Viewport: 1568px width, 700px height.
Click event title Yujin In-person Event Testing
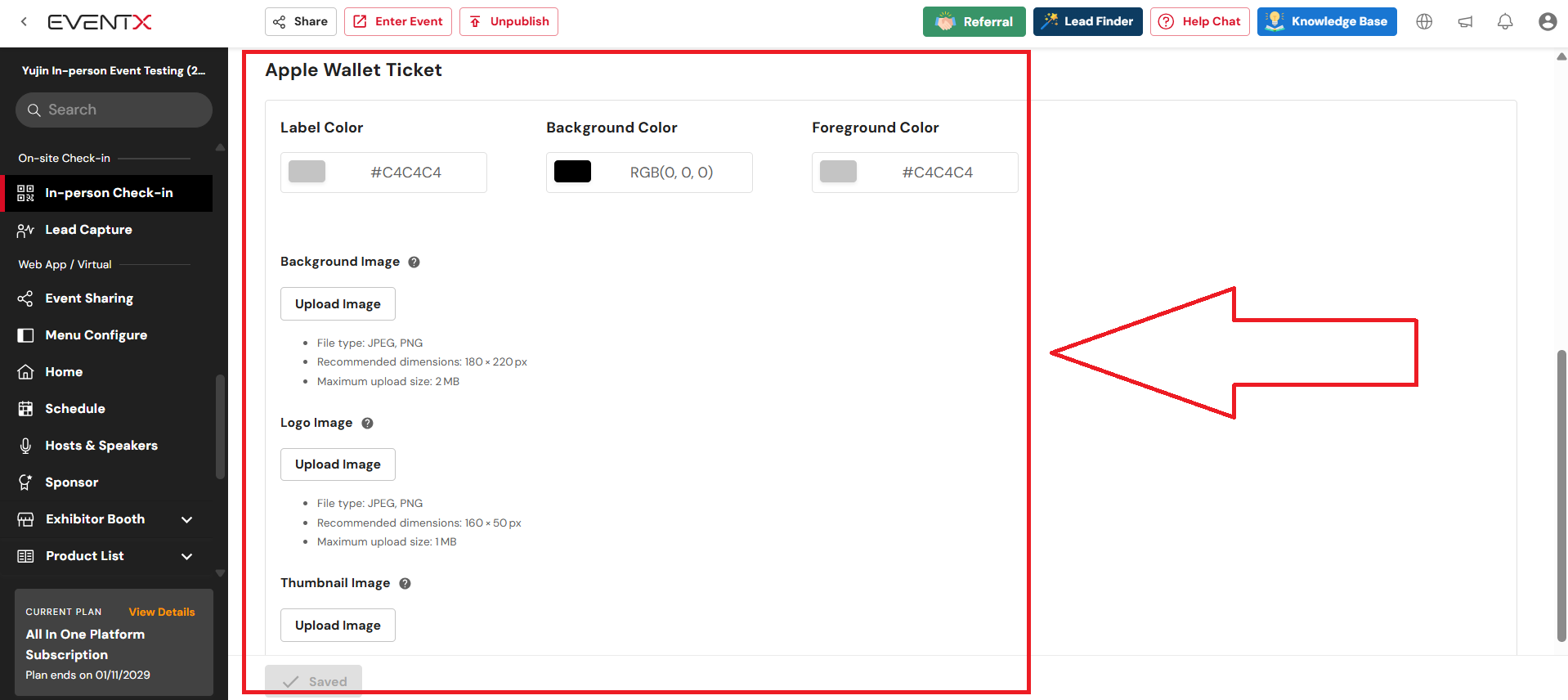pyautogui.click(x=114, y=71)
